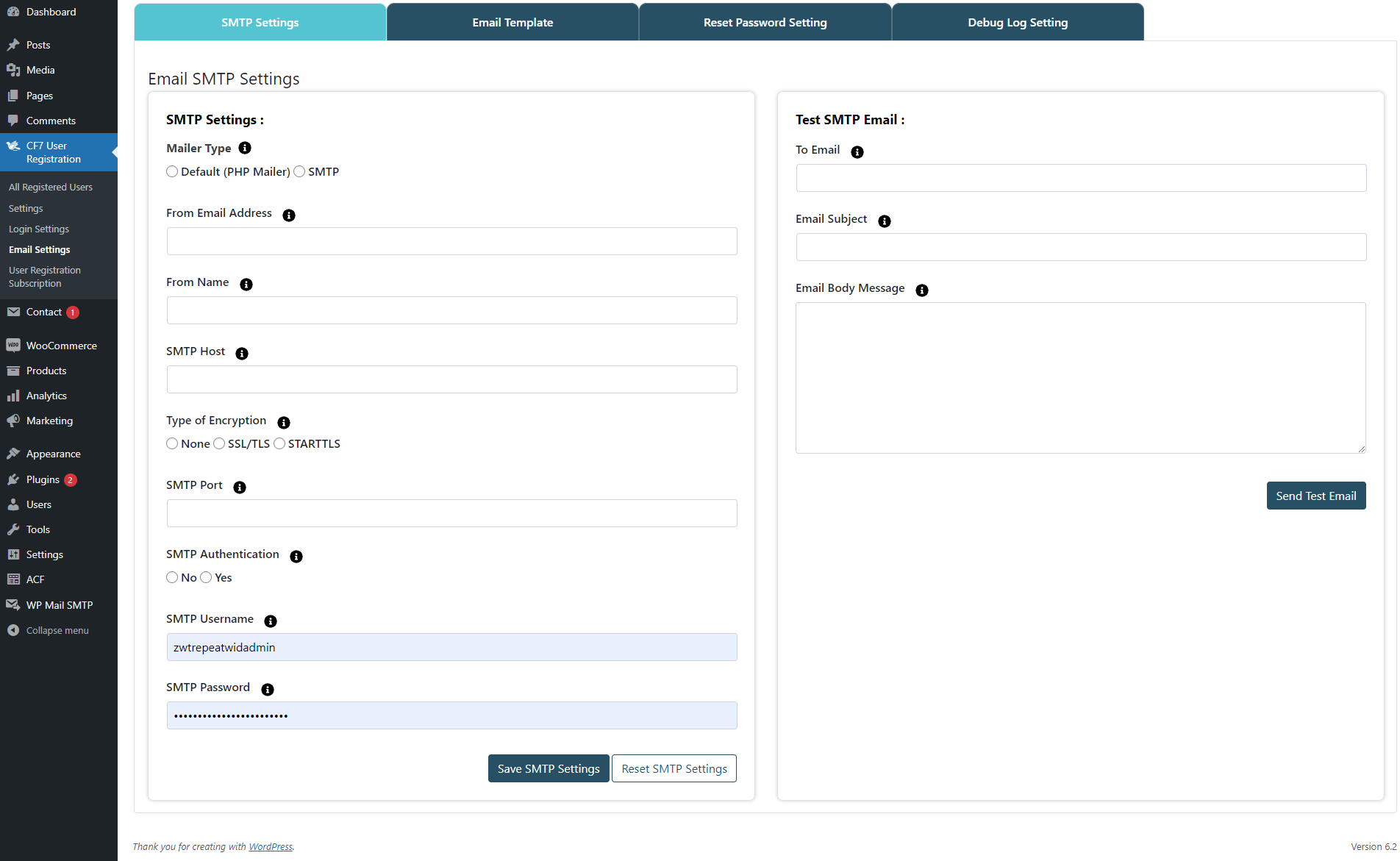Select Yes for SMTP Authentication
This screenshot has width=1400, height=861.
coord(206,578)
